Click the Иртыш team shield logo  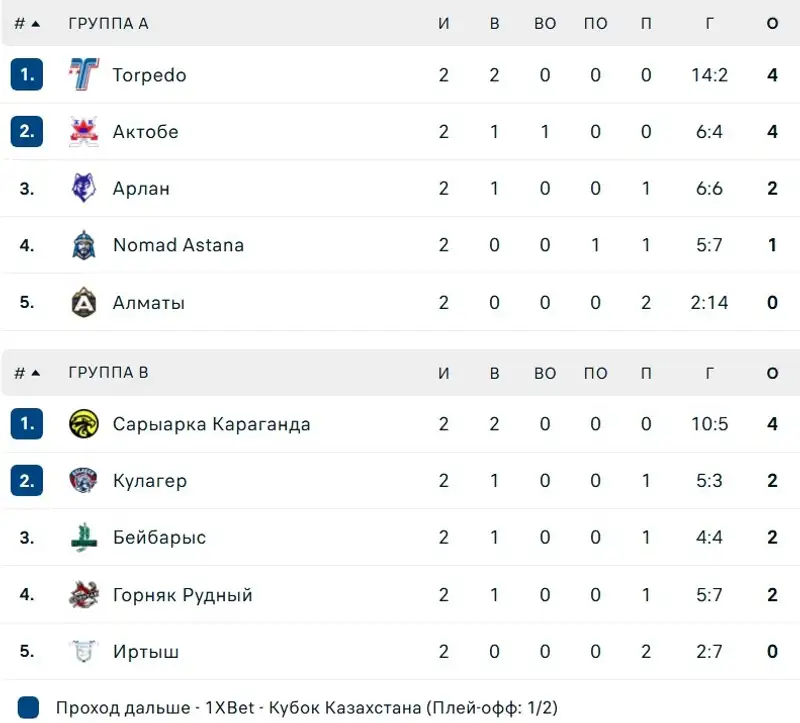tap(84, 651)
